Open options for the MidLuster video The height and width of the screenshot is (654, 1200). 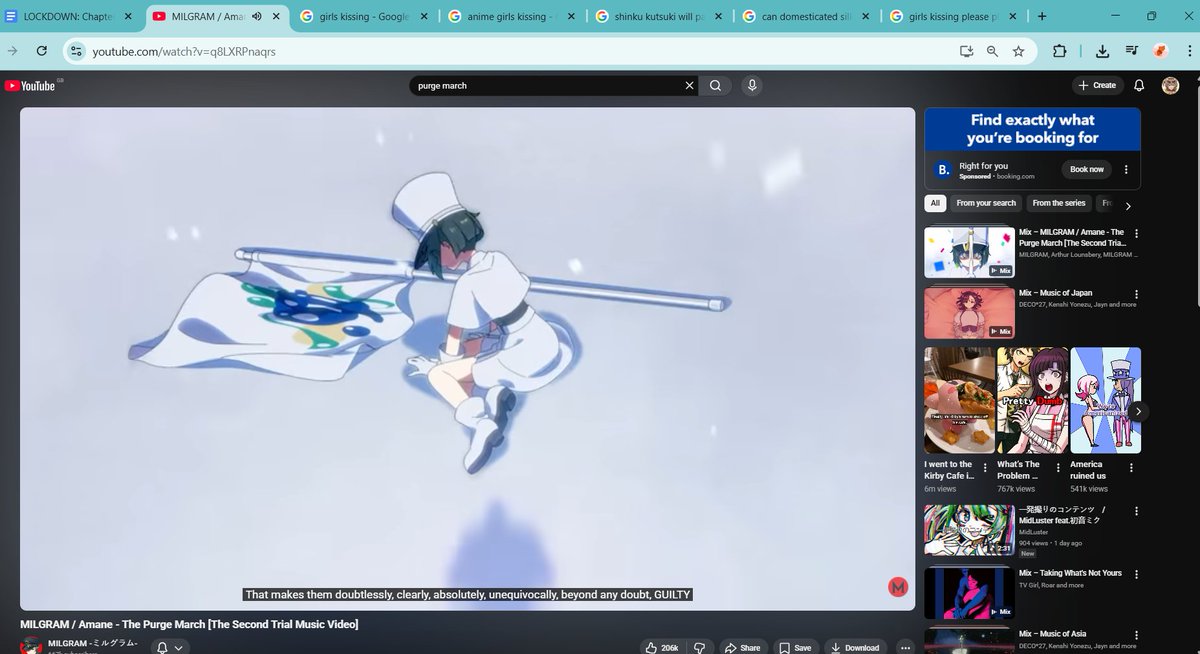click(1136, 513)
